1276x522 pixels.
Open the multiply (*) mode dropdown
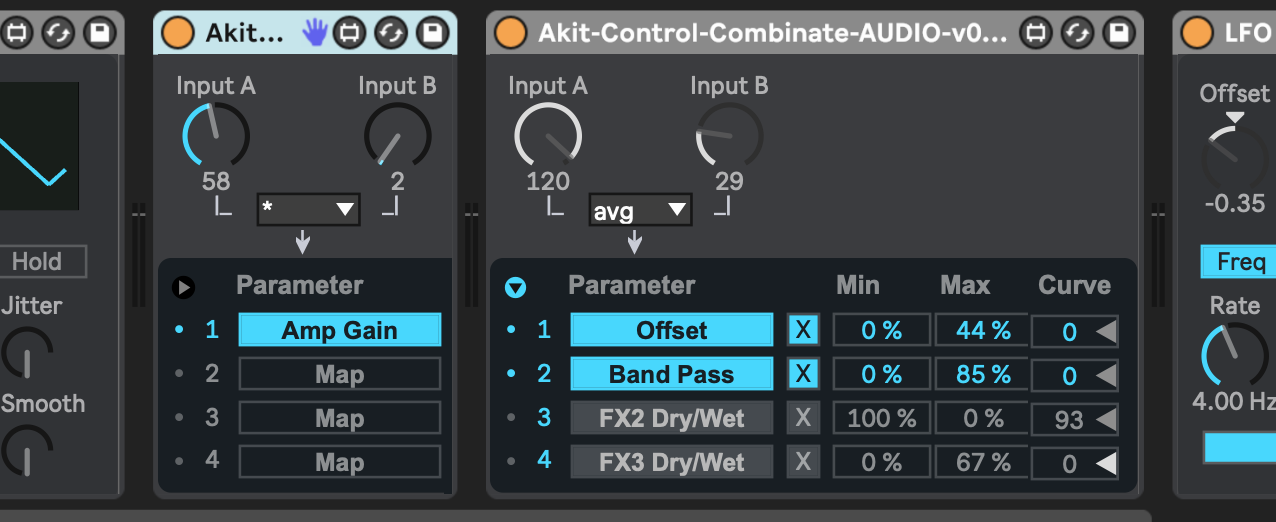pos(308,210)
